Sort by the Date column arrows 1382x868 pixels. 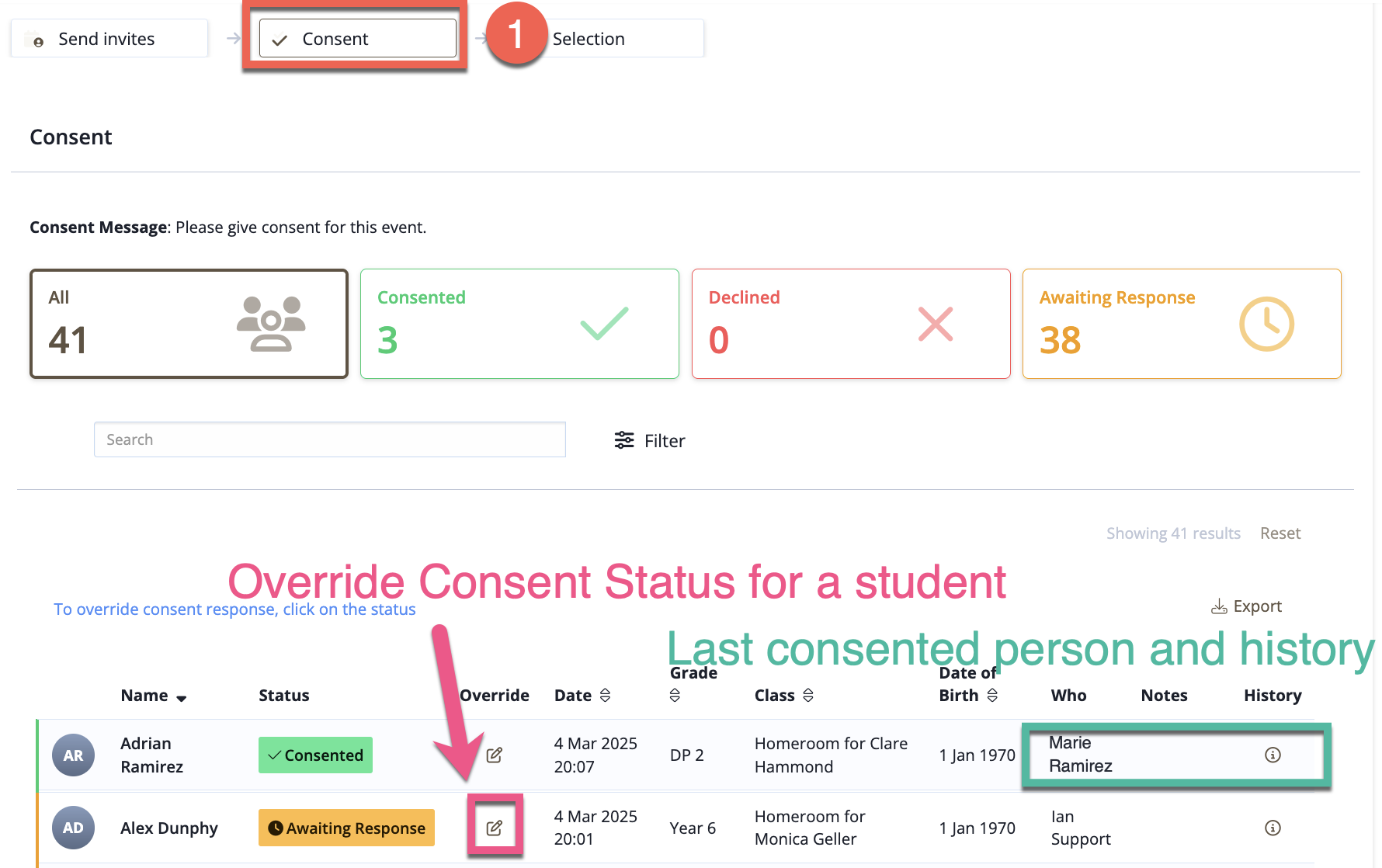point(606,696)
